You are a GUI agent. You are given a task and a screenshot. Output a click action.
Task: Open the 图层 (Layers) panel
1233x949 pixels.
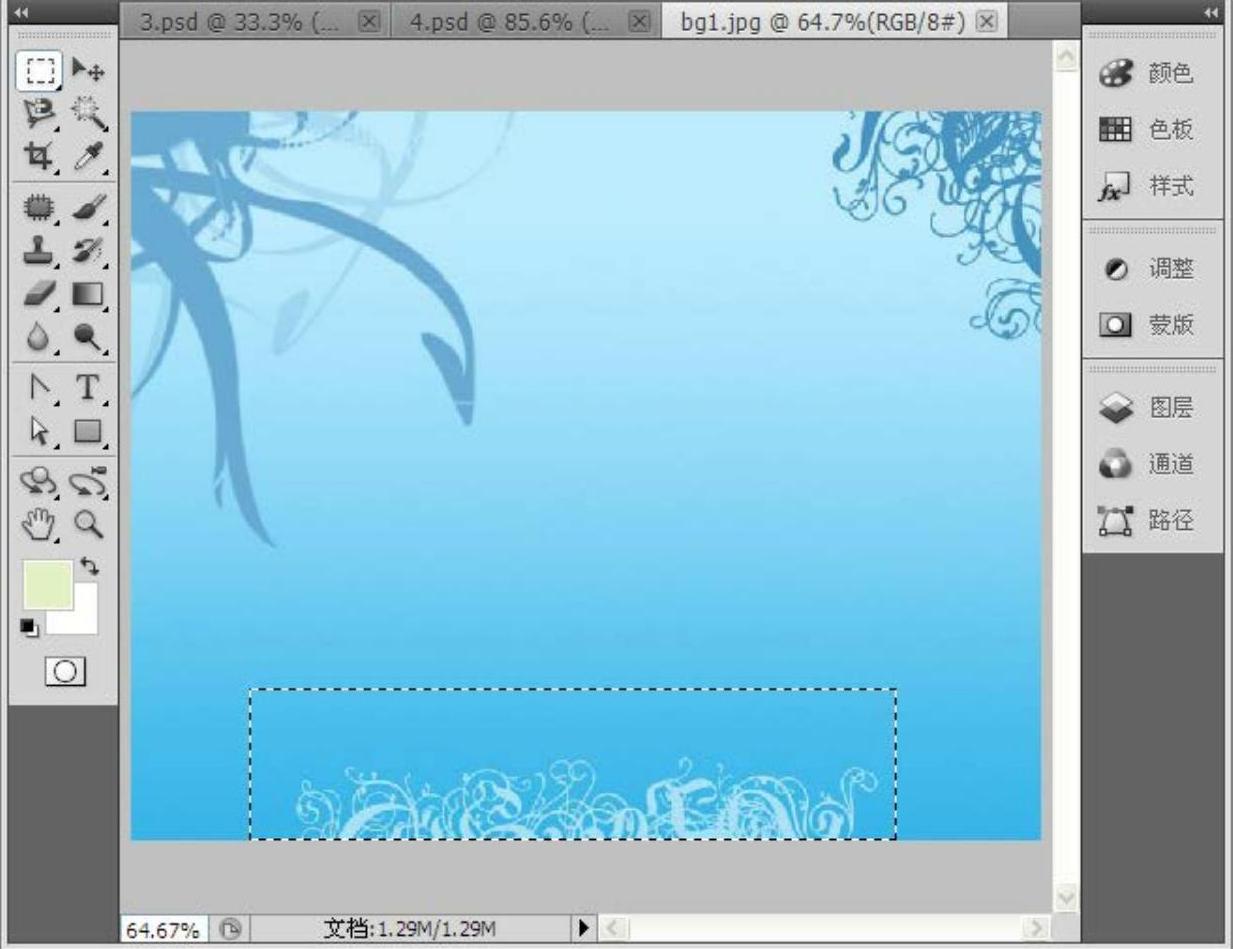(1152, 408)
